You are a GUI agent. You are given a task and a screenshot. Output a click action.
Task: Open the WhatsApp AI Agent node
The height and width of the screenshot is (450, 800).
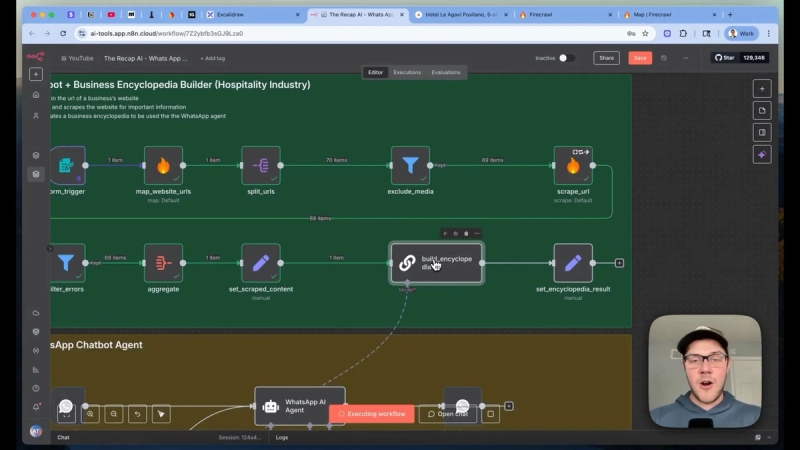click(x=300, y=406)
